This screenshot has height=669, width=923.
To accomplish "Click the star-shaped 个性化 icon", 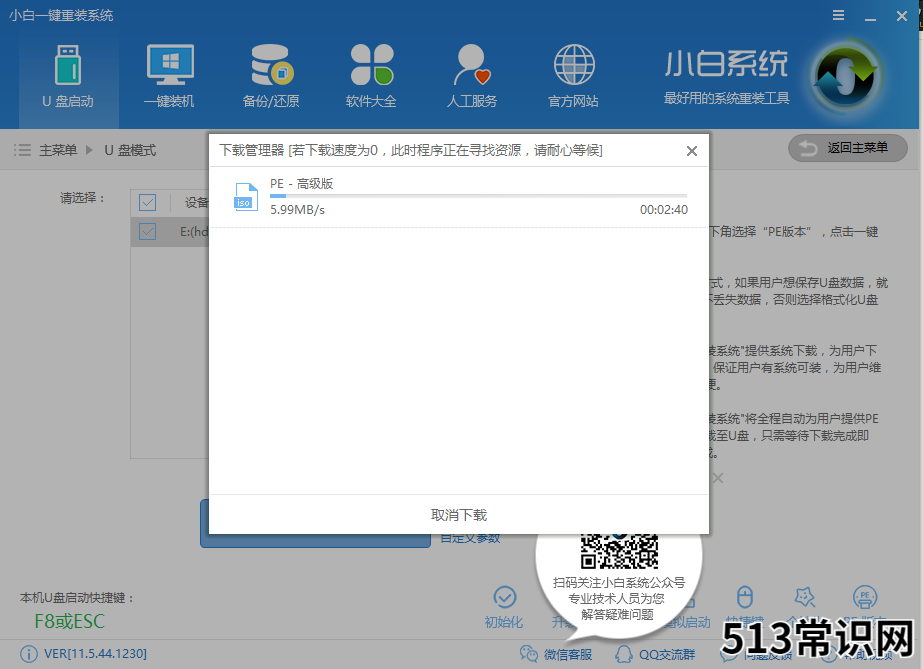I will pos(805,597).
